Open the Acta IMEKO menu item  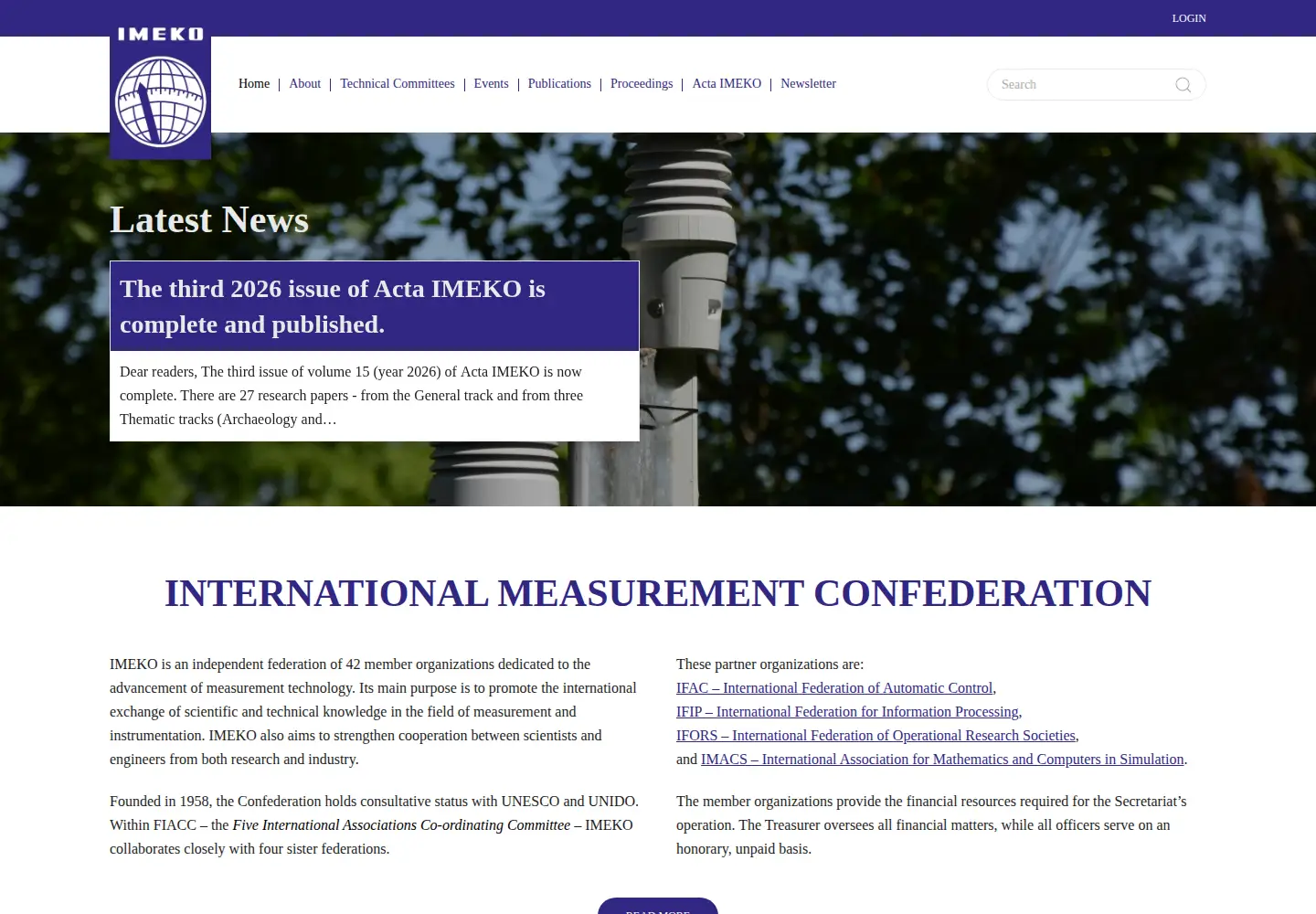point(727,83)
